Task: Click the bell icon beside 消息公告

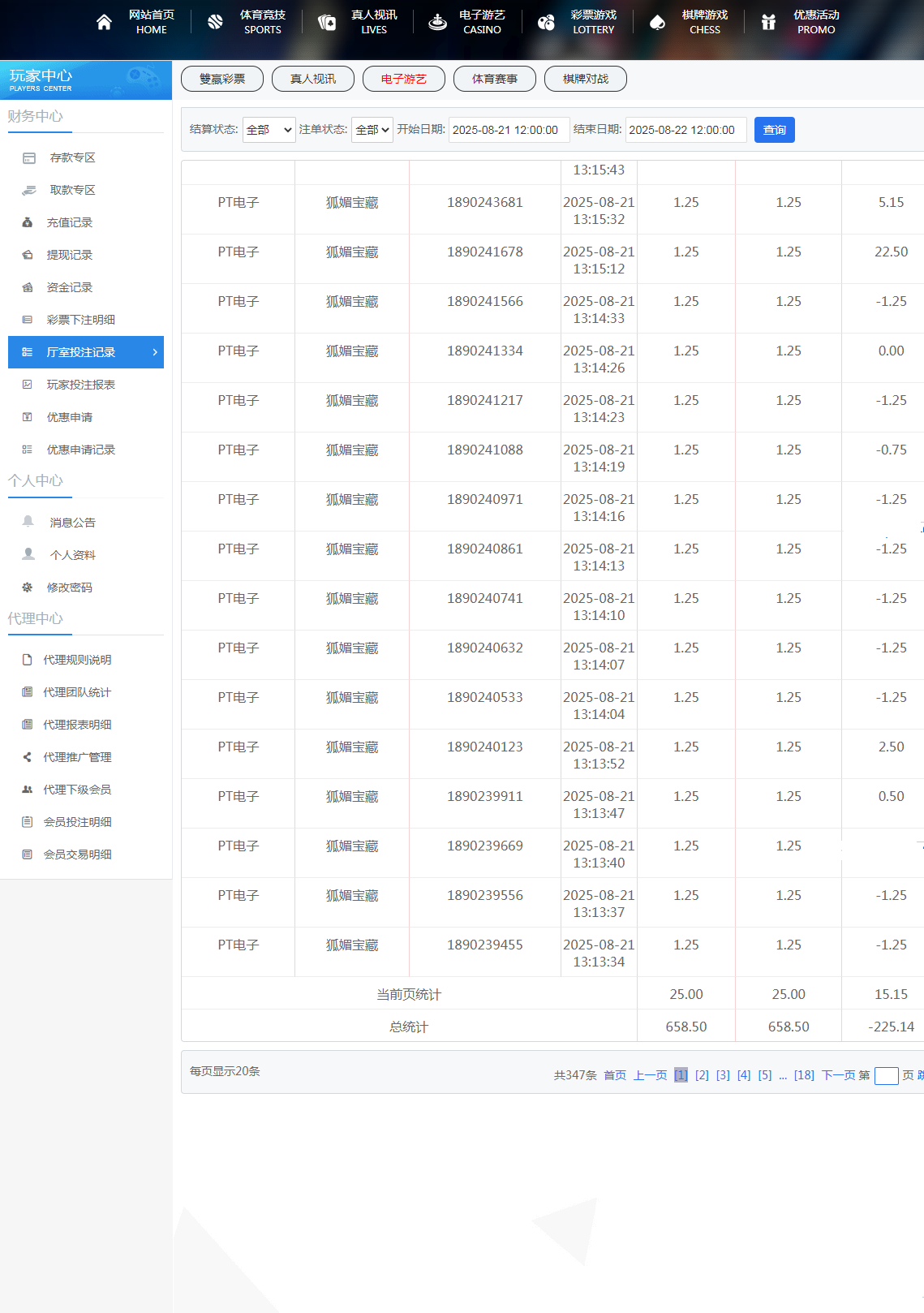Action: click(x=28, y=522)
